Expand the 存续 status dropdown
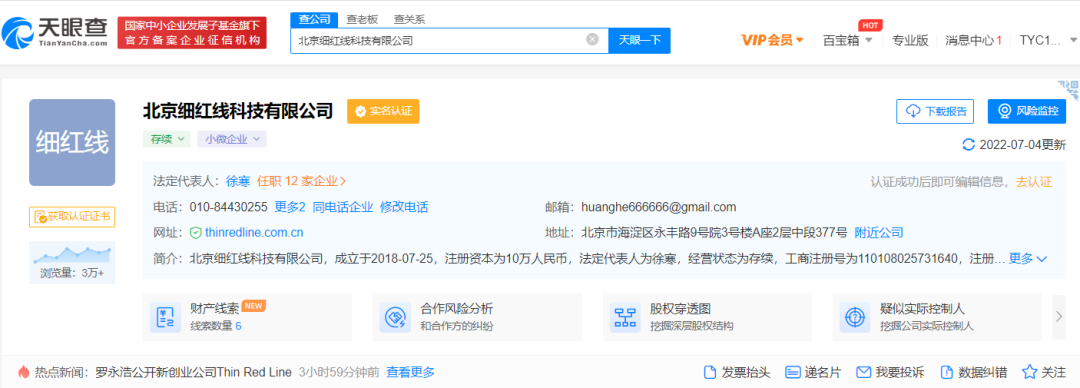The image size is (1080, 388). pyautogui.click(x=166, y=139)
